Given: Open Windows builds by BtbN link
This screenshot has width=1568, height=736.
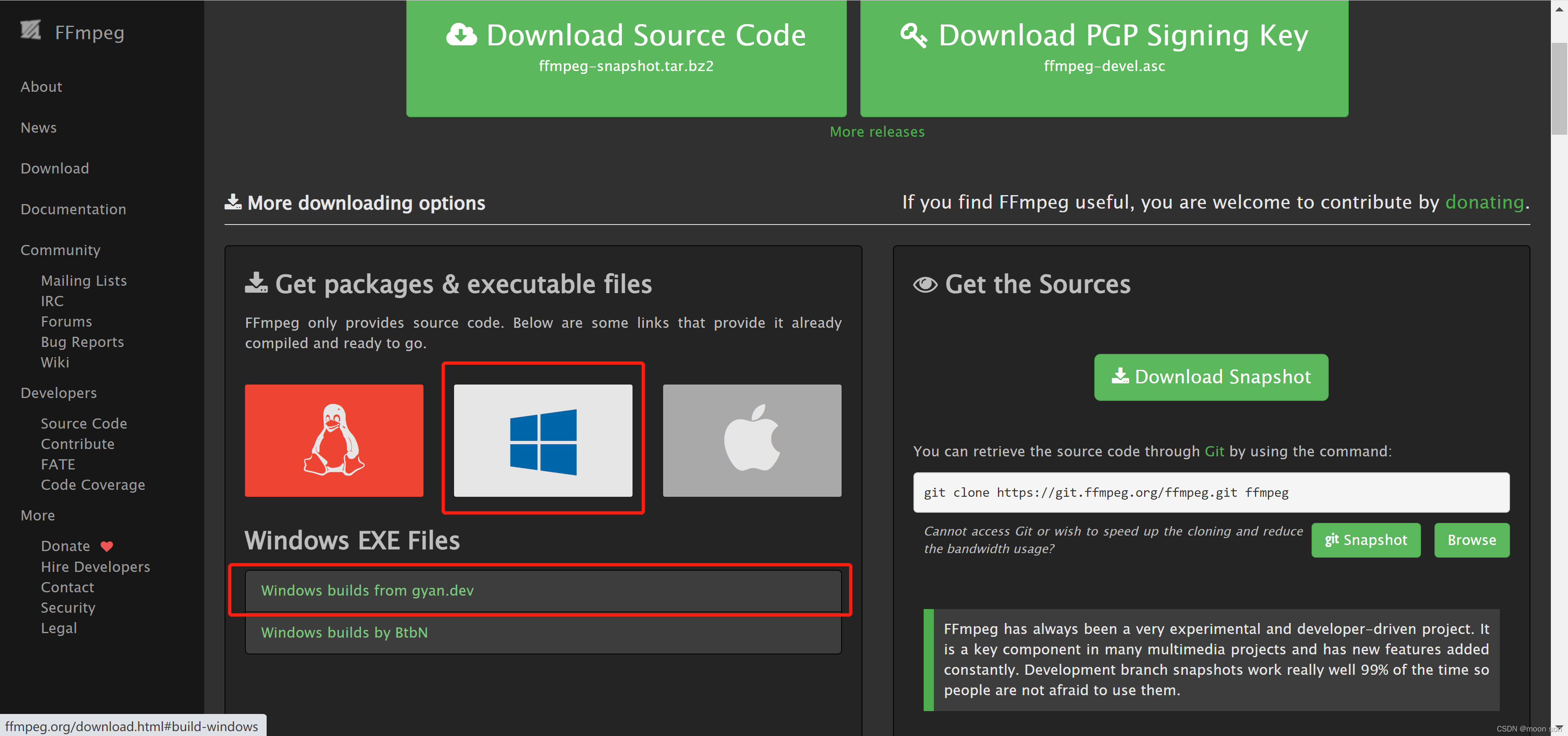Looking at the screenshot, I should [345, 633].
